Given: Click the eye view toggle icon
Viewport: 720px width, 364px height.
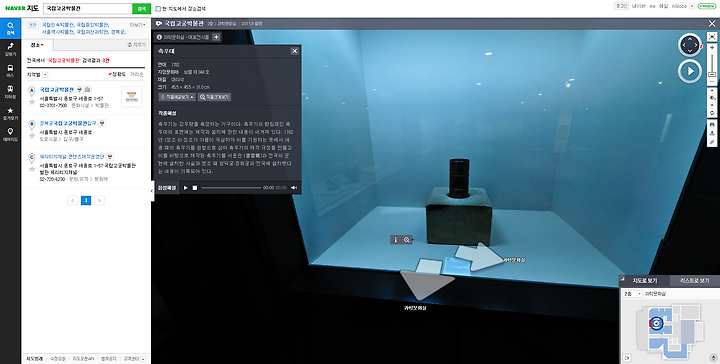Looking at the screenshot, I should pyautogui.click(x=712, y=98).
